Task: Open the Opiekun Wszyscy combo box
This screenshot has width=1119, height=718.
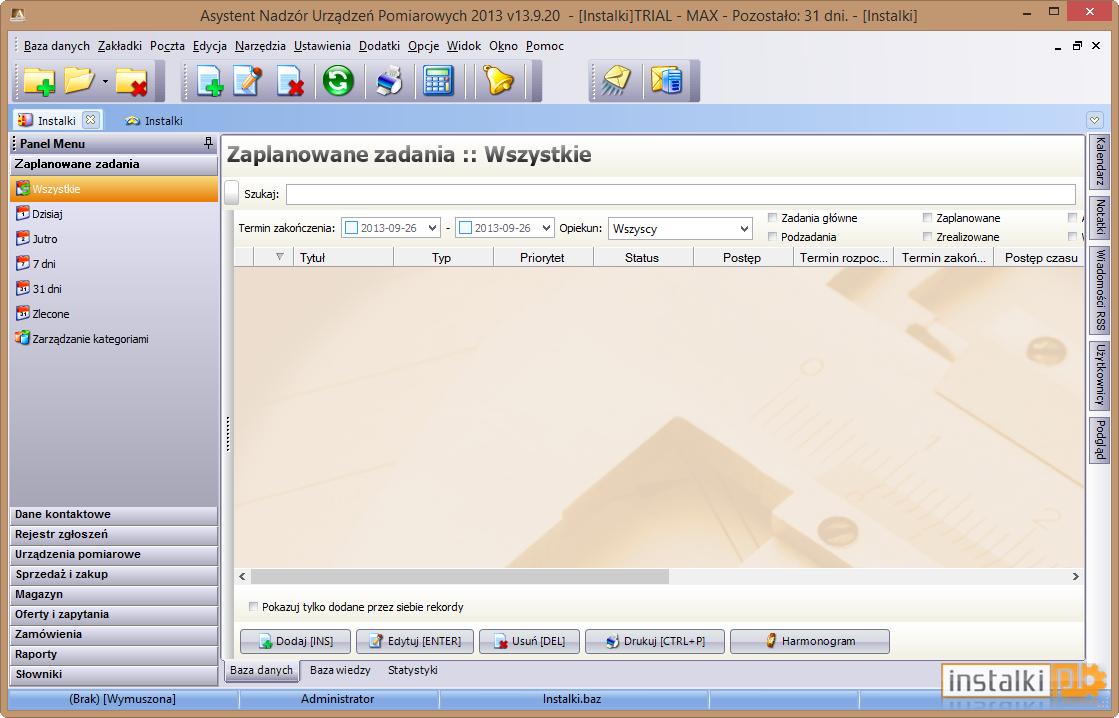Action: pyautogui.click(x=680, y=228)
